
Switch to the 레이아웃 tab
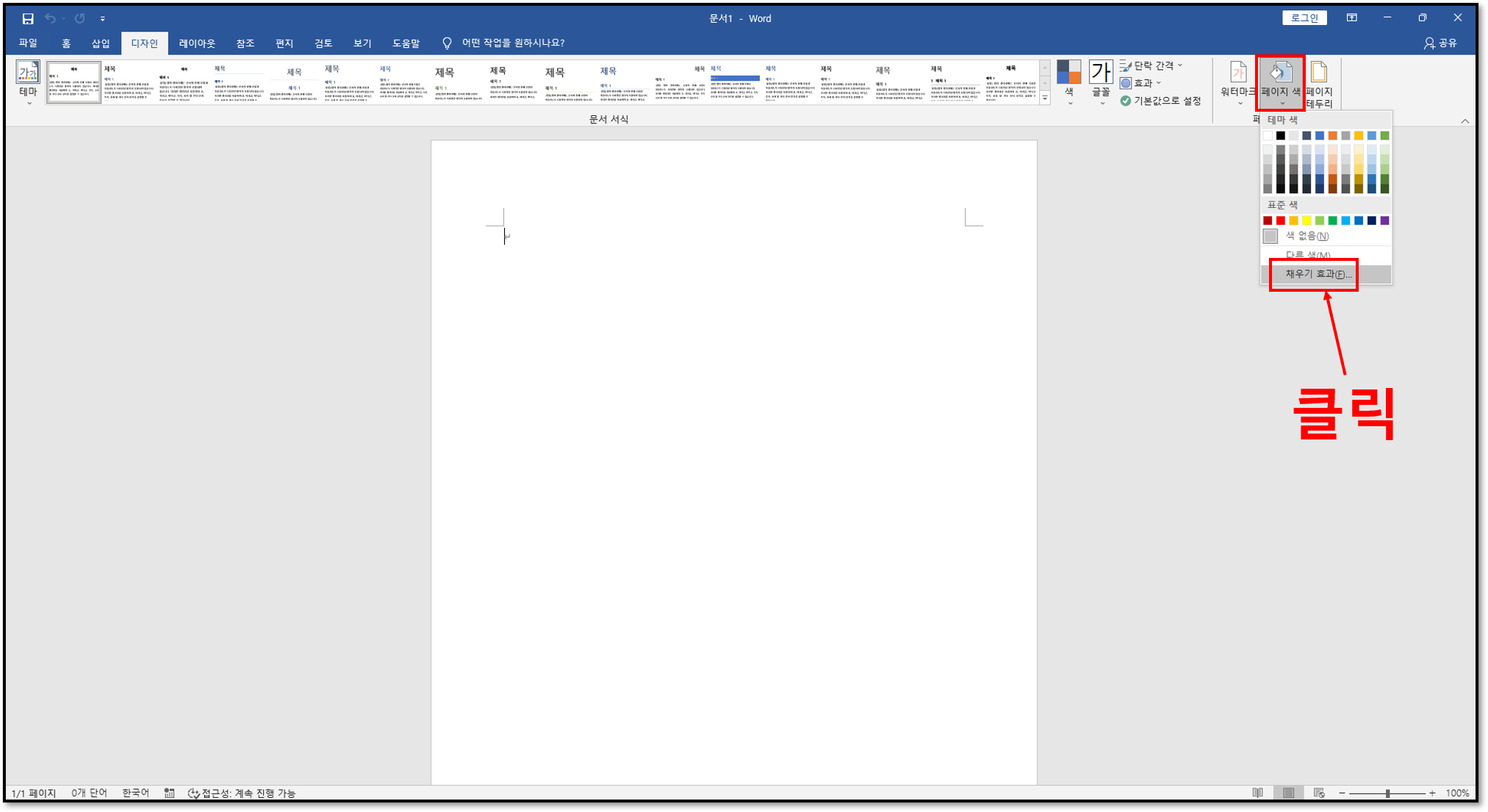[x=197, y=43]
